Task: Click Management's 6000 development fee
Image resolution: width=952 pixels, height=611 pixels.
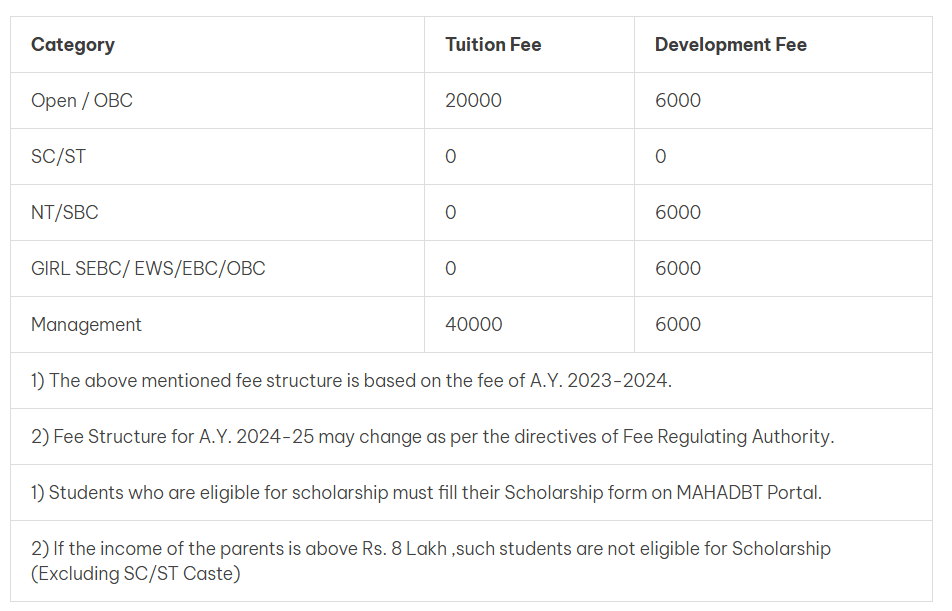Action: (678, 325)
